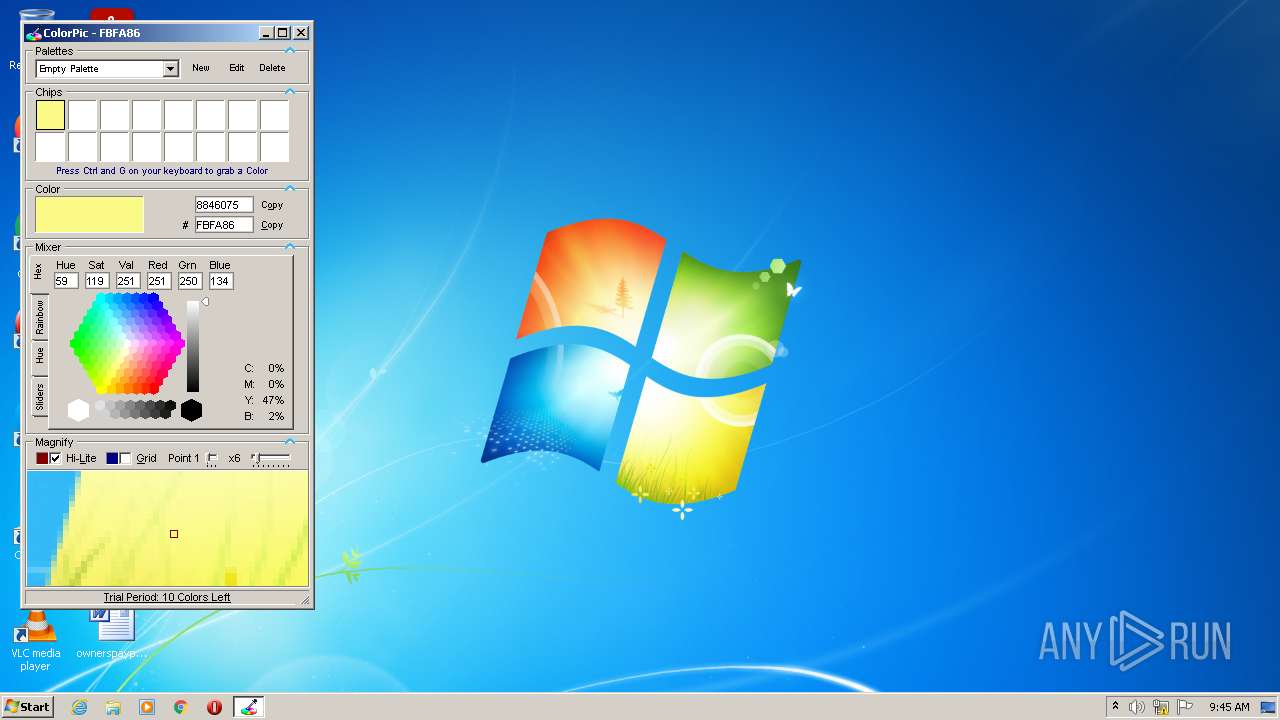Select the ownerspayp document desktop icon
This screenshot has height=720, width=1280.
pyautogui.click(x=112, y=634)
